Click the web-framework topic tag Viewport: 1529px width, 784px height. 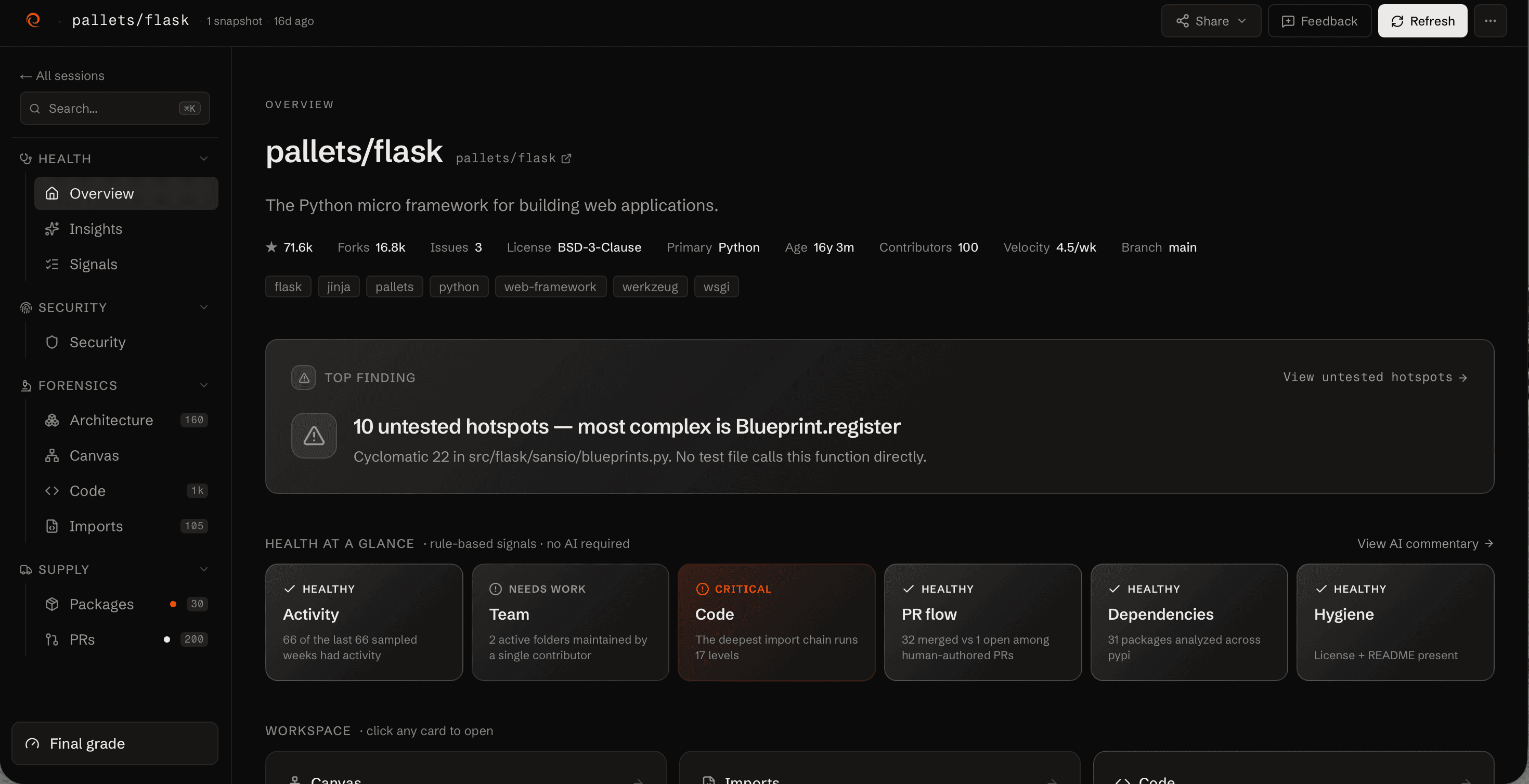tap(550, 286)
